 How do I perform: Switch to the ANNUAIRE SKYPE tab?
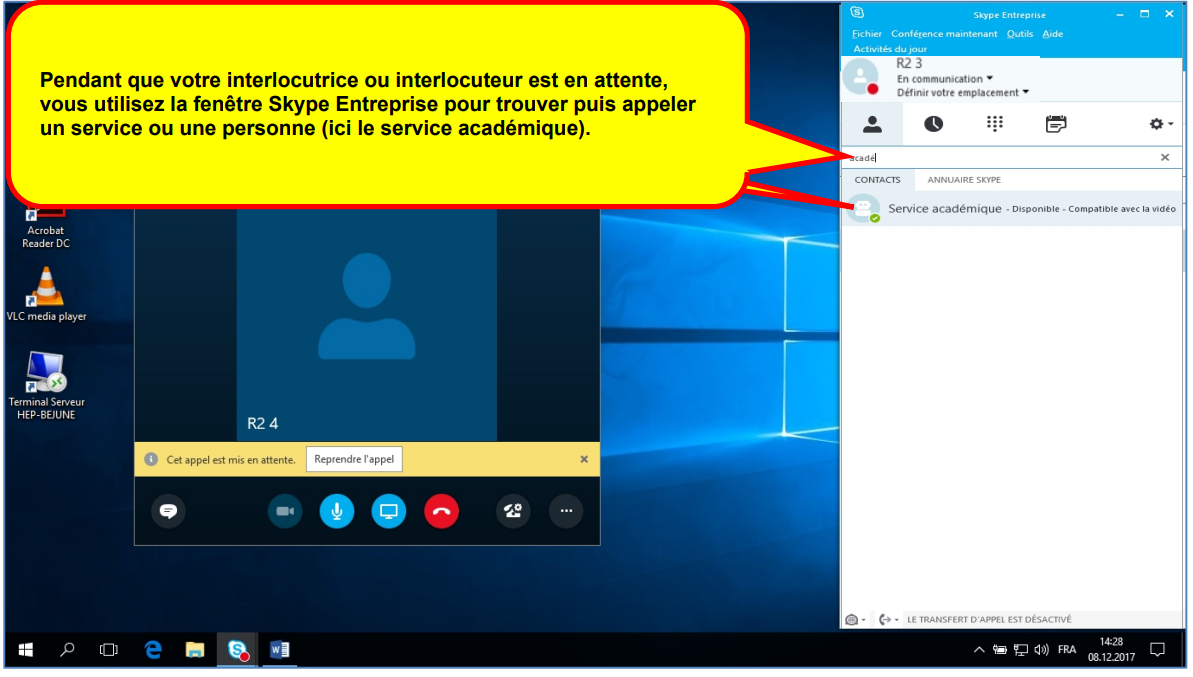[964, 180]
